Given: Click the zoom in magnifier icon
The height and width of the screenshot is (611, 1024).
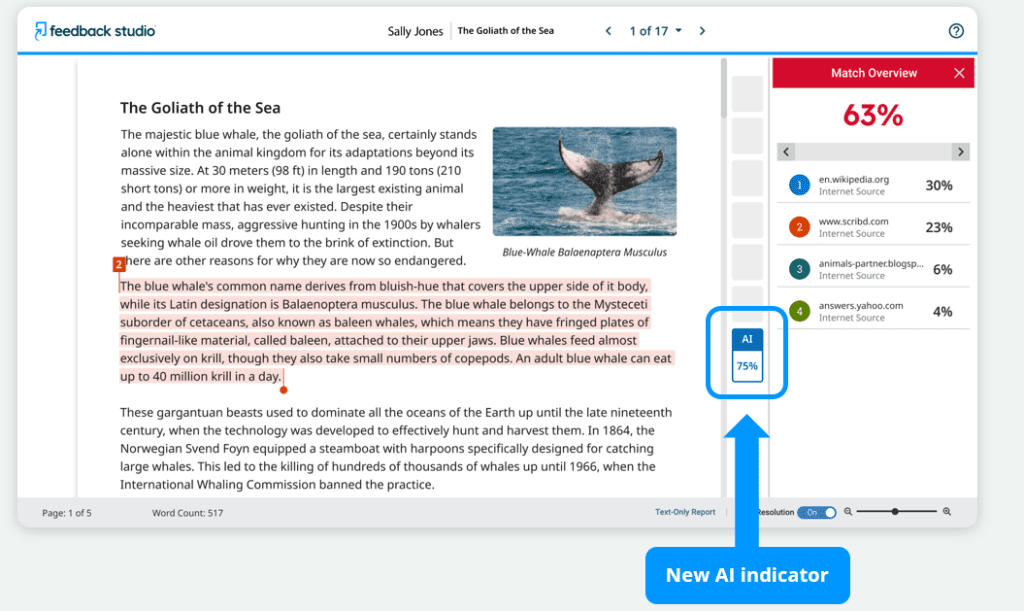Looking at the screenshot, I should pos(946,511).
